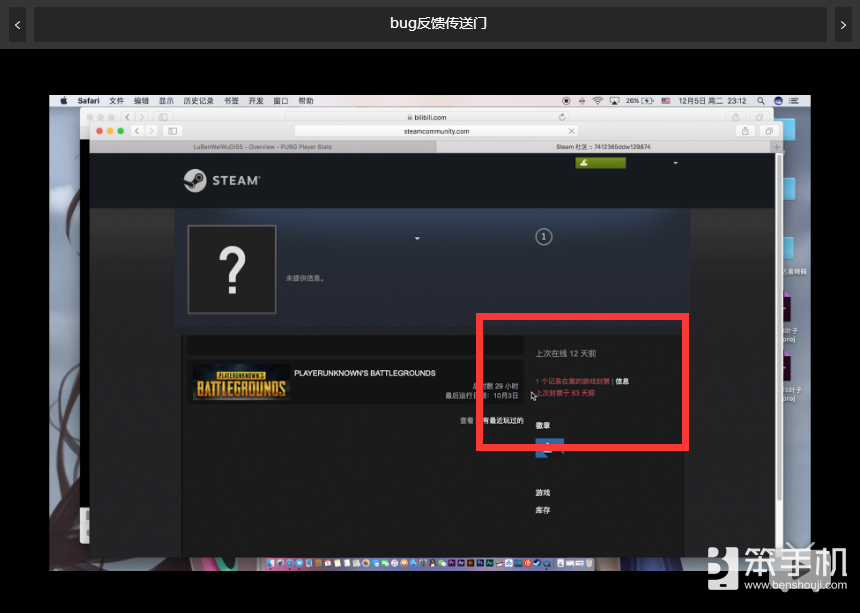The image size is (860, 613).
Task: Click the 未提供信息 profile text
Action: (x=305, y=278)
